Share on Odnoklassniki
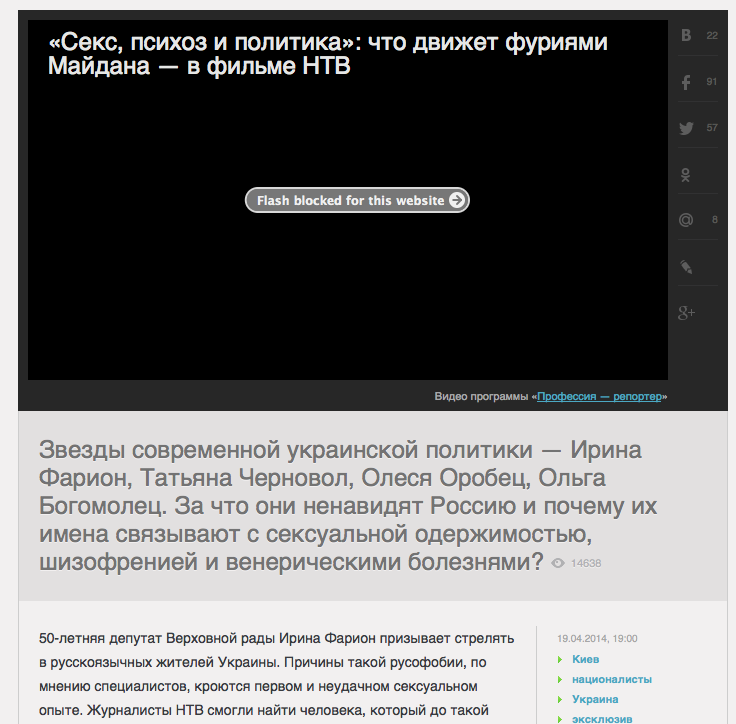736x724 pixels. [x=685, y=175]
